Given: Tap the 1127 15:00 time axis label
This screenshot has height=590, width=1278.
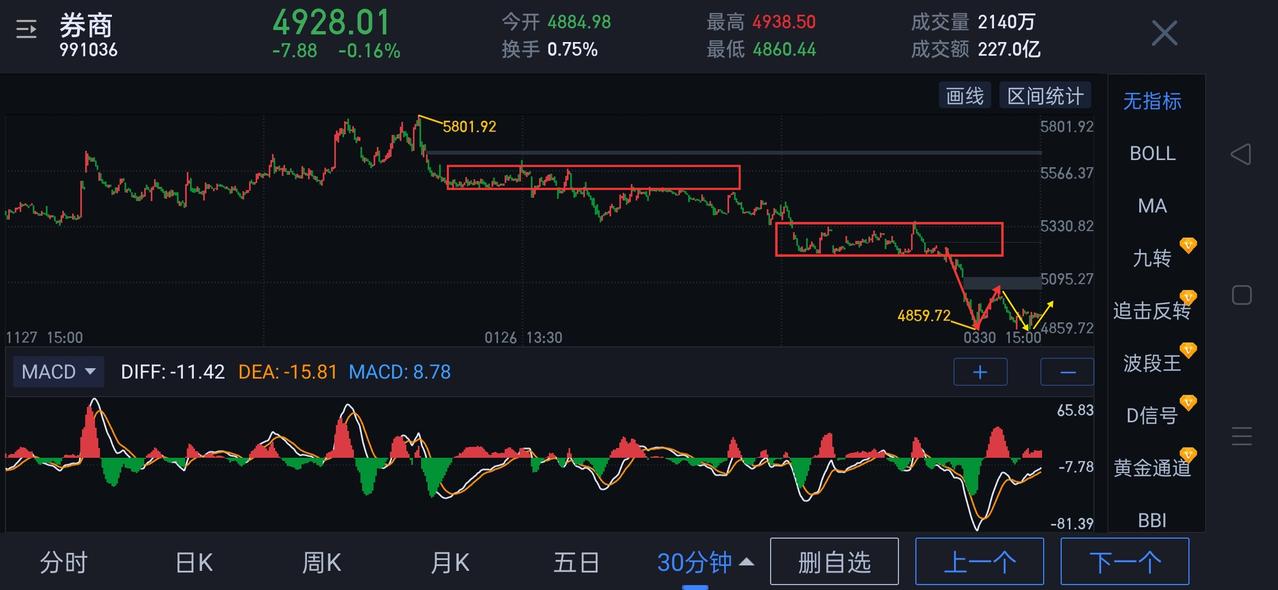Looking at the screenshot, I should tap(45, 338).
